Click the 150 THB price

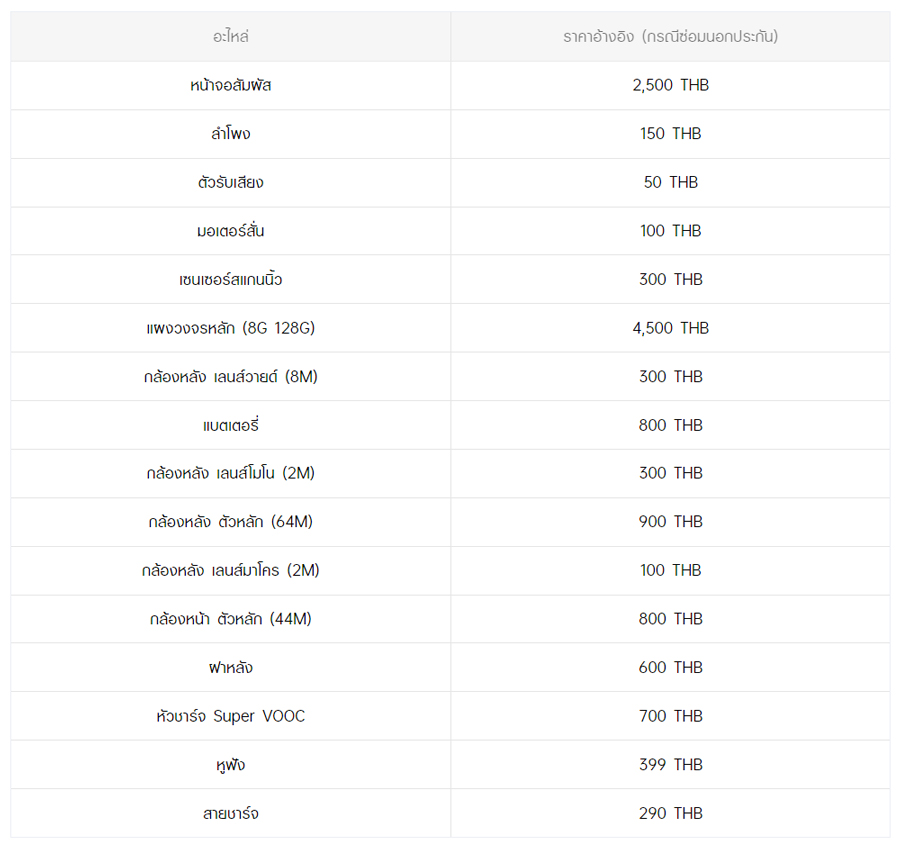tap(670, 134)
